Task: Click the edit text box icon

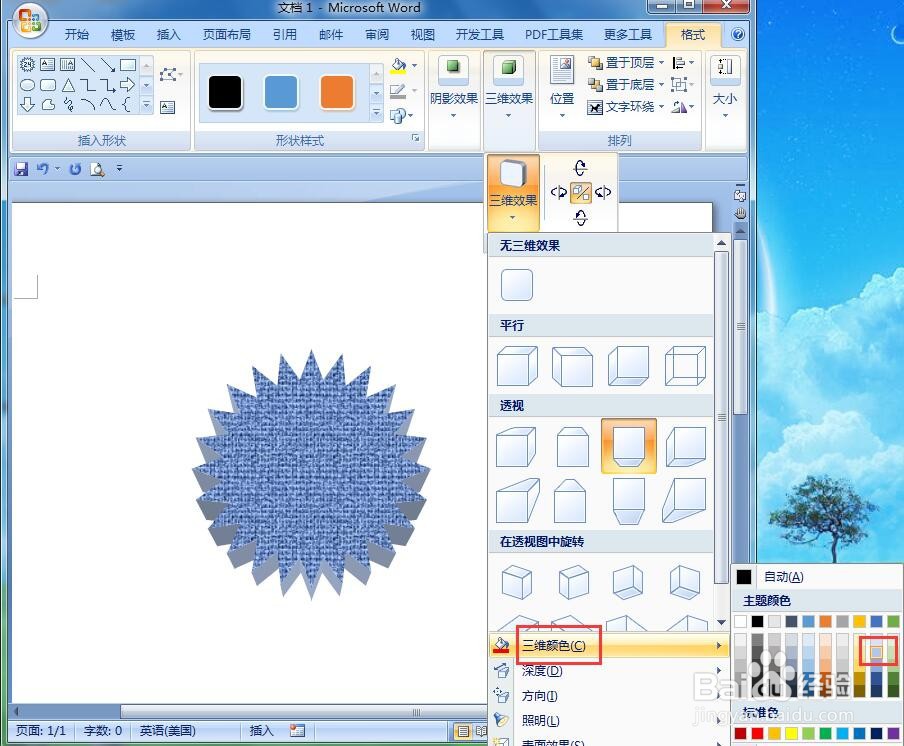Action: 168,107
